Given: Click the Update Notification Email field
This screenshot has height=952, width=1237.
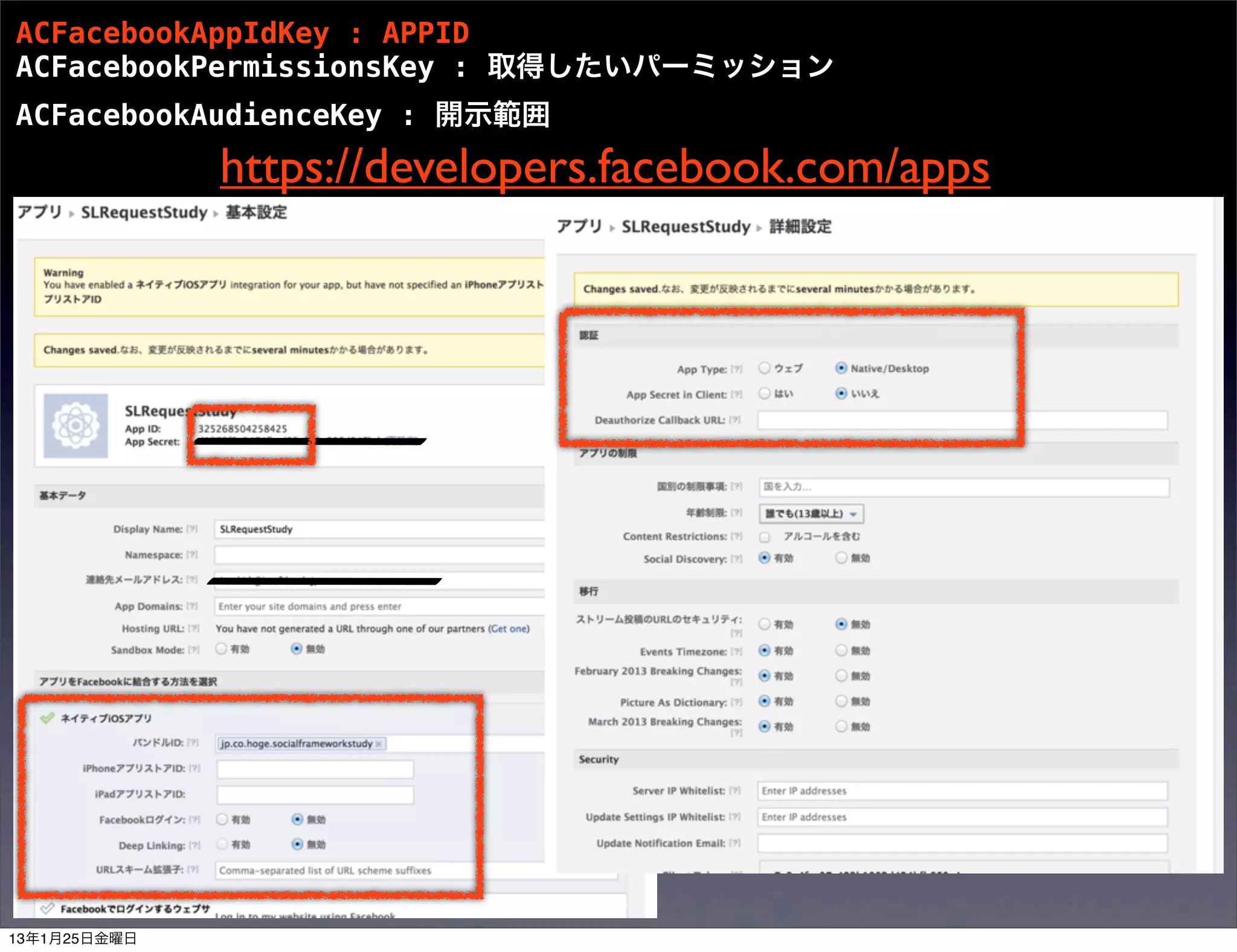Looking at the screenshot, I should 963,843.
